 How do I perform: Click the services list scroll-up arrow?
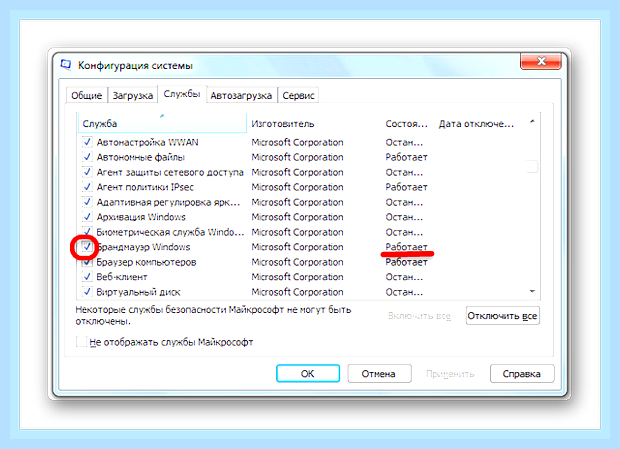click(x=532, y=122)
